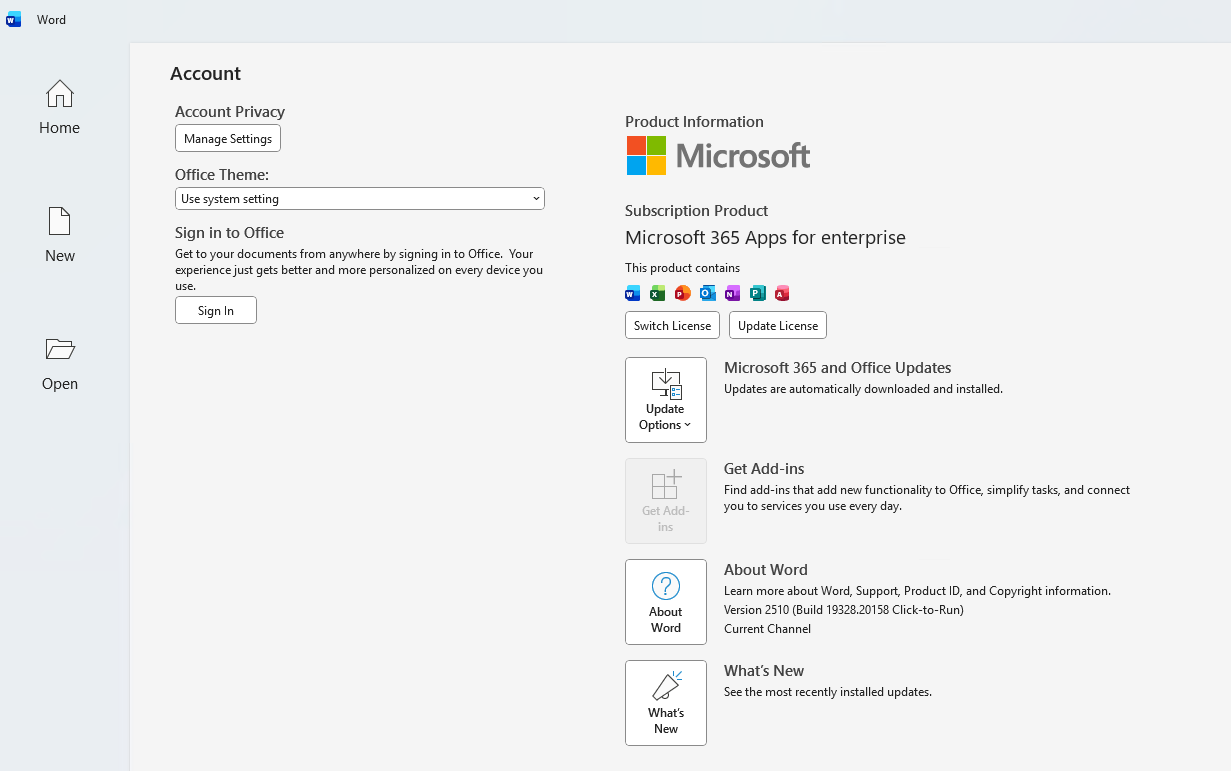The image size is (1231, 771).
Task: Click the 'Version 2510' build text
Action: pyautogui.click(x=844, y=610)
